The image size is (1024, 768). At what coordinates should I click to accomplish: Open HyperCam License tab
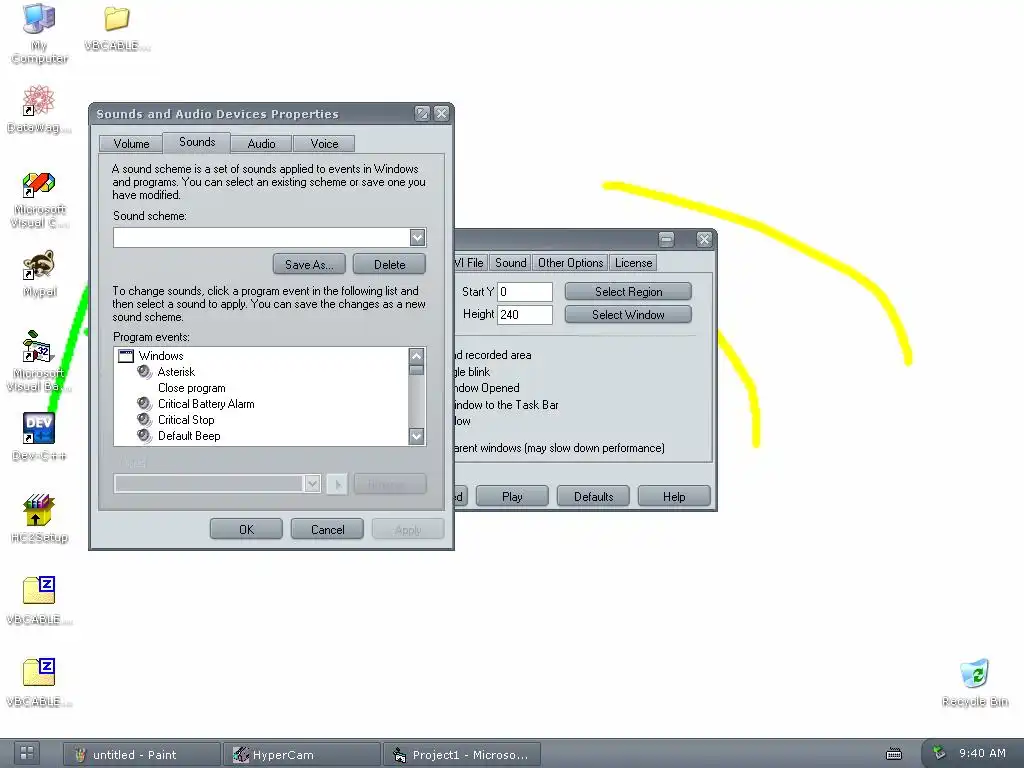633,263
